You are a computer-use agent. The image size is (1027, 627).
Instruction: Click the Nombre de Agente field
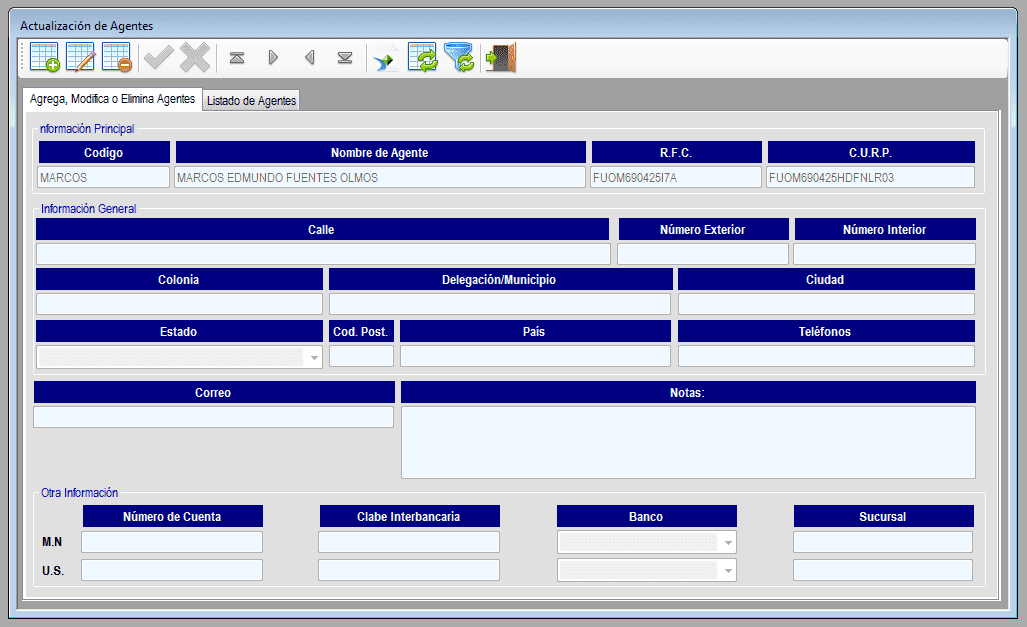coord(380,178)
